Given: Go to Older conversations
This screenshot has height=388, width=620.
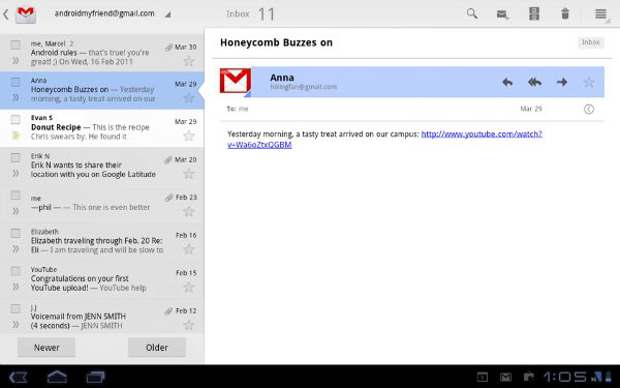Looking at the screenshot, I should (157, 348).
